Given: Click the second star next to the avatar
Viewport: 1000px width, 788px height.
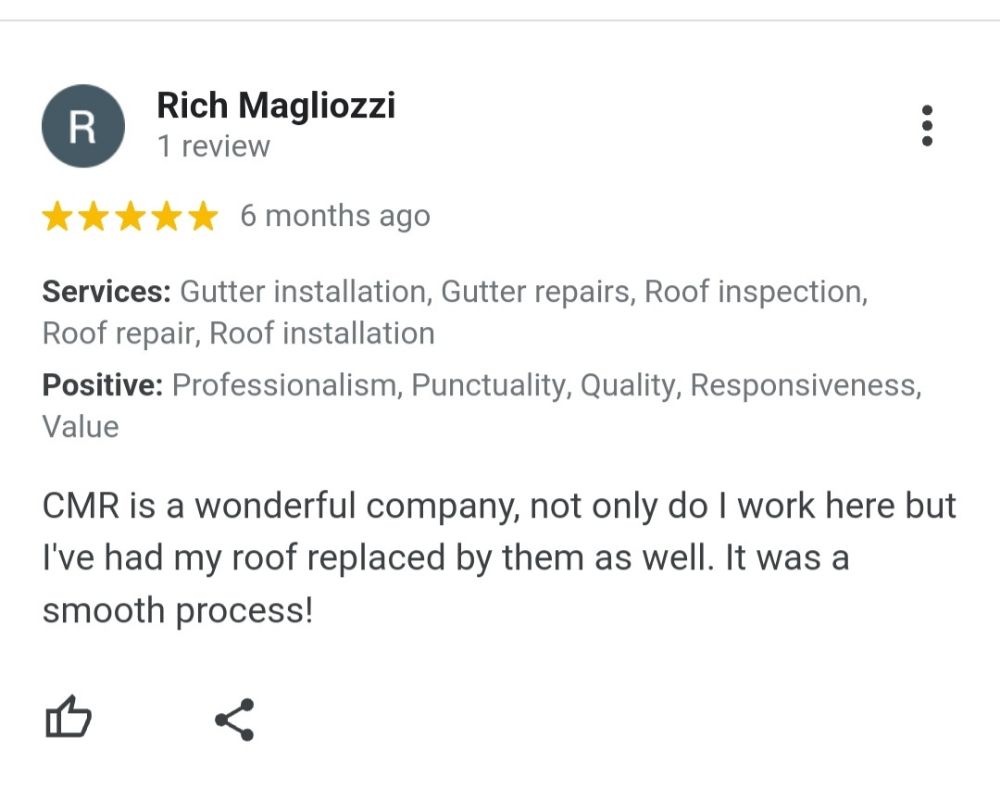Looking at the screenshot, I should click(93, 215).
